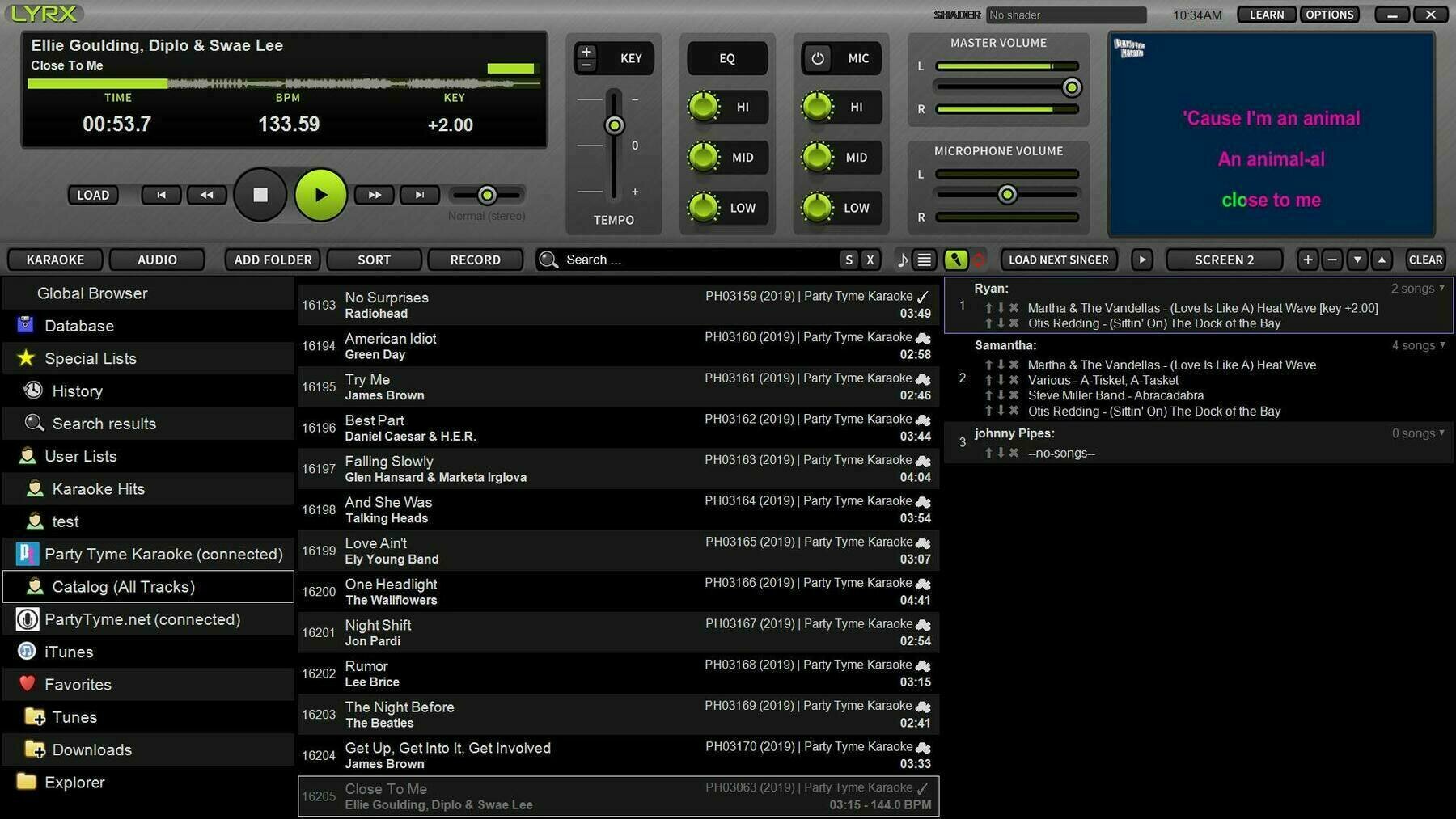Screen dimensions: 1456x819
Task: Switch to the AUDIO tab
Action: coord(156,260)
